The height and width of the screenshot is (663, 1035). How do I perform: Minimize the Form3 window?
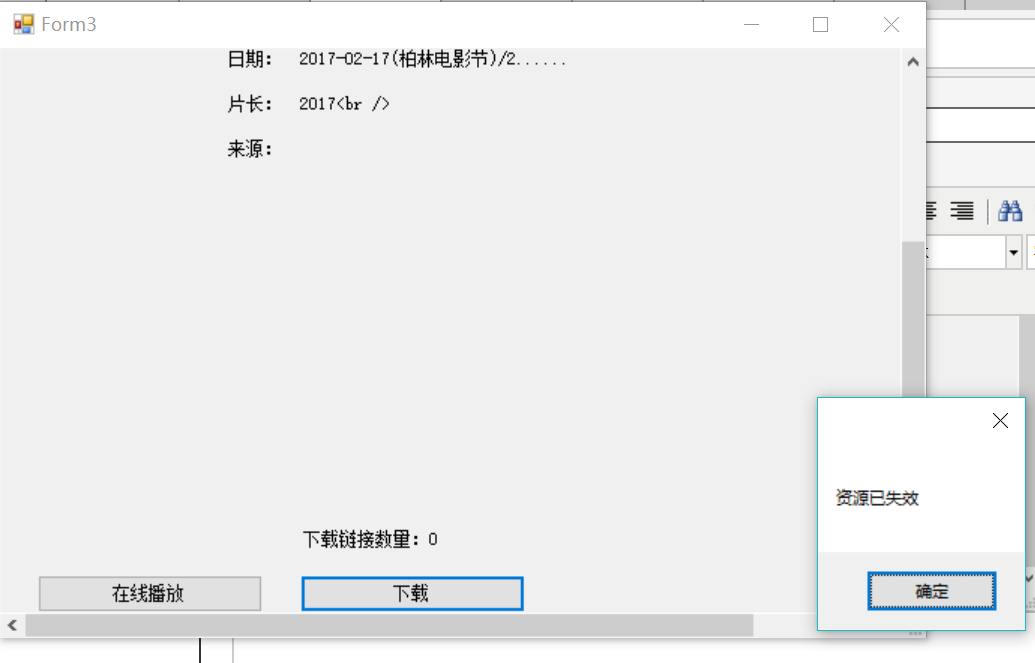(751, 24)
